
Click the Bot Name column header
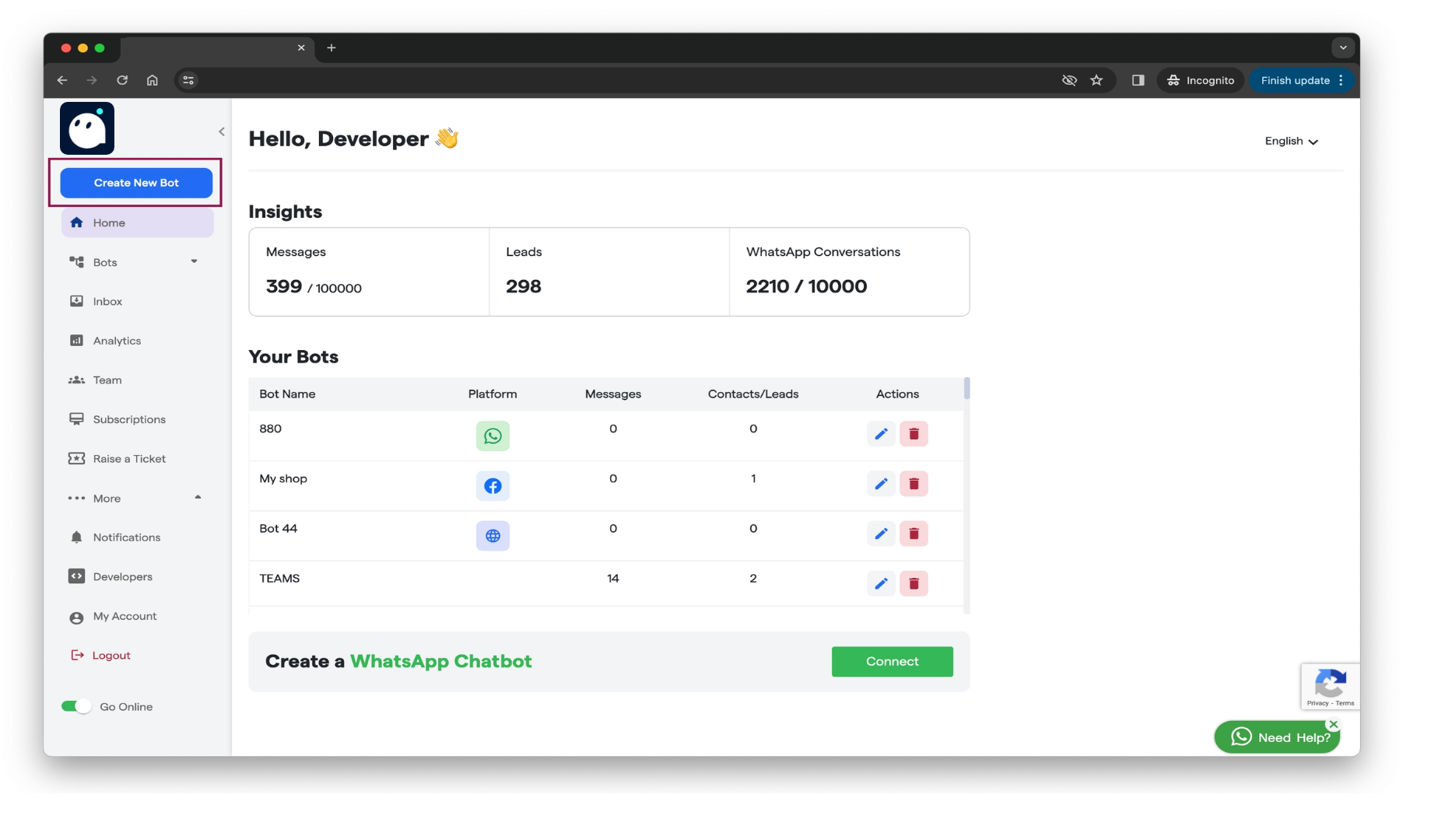click(x=287, y=394)
